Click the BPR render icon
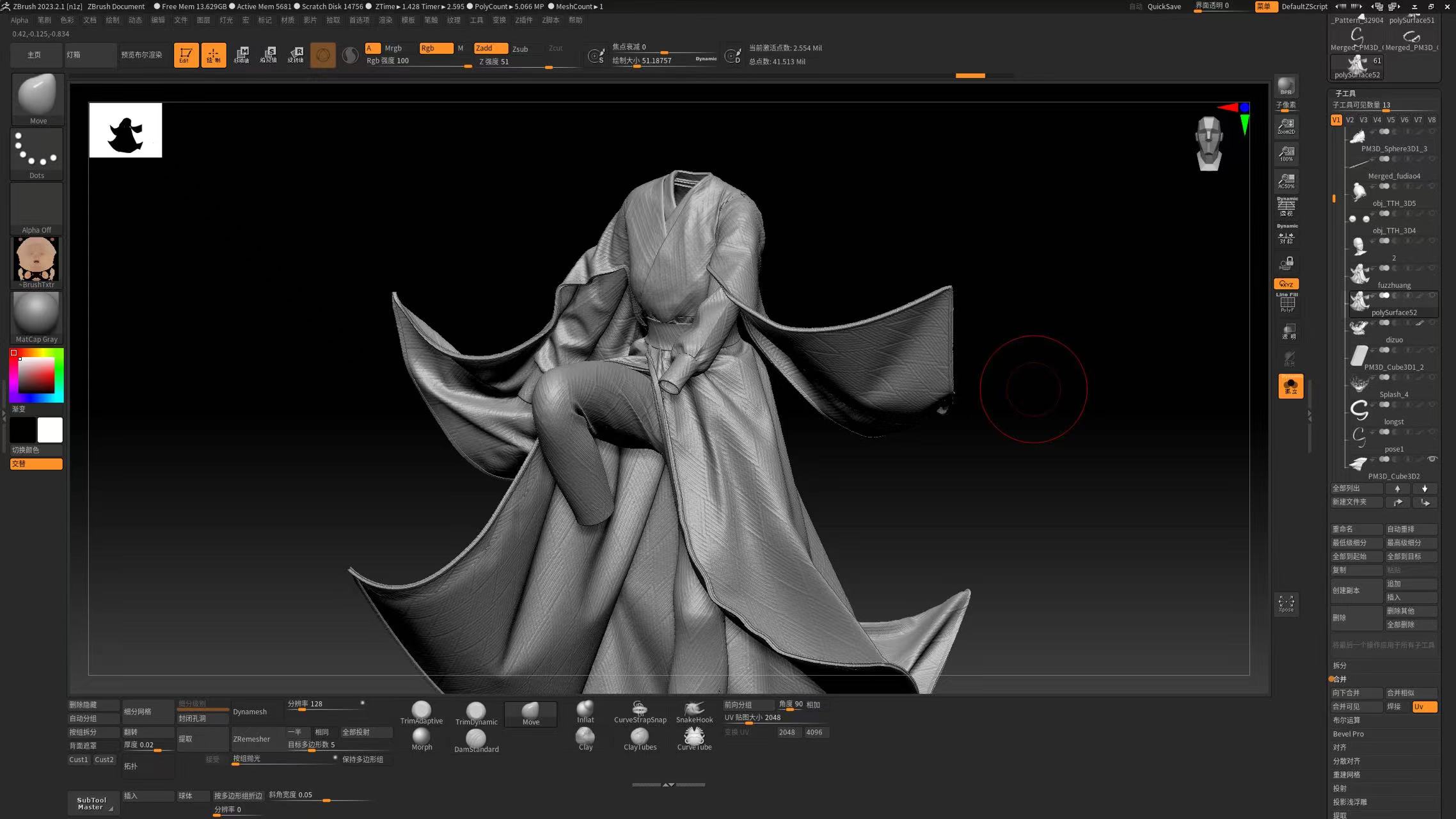 [x=1286, y=86]
